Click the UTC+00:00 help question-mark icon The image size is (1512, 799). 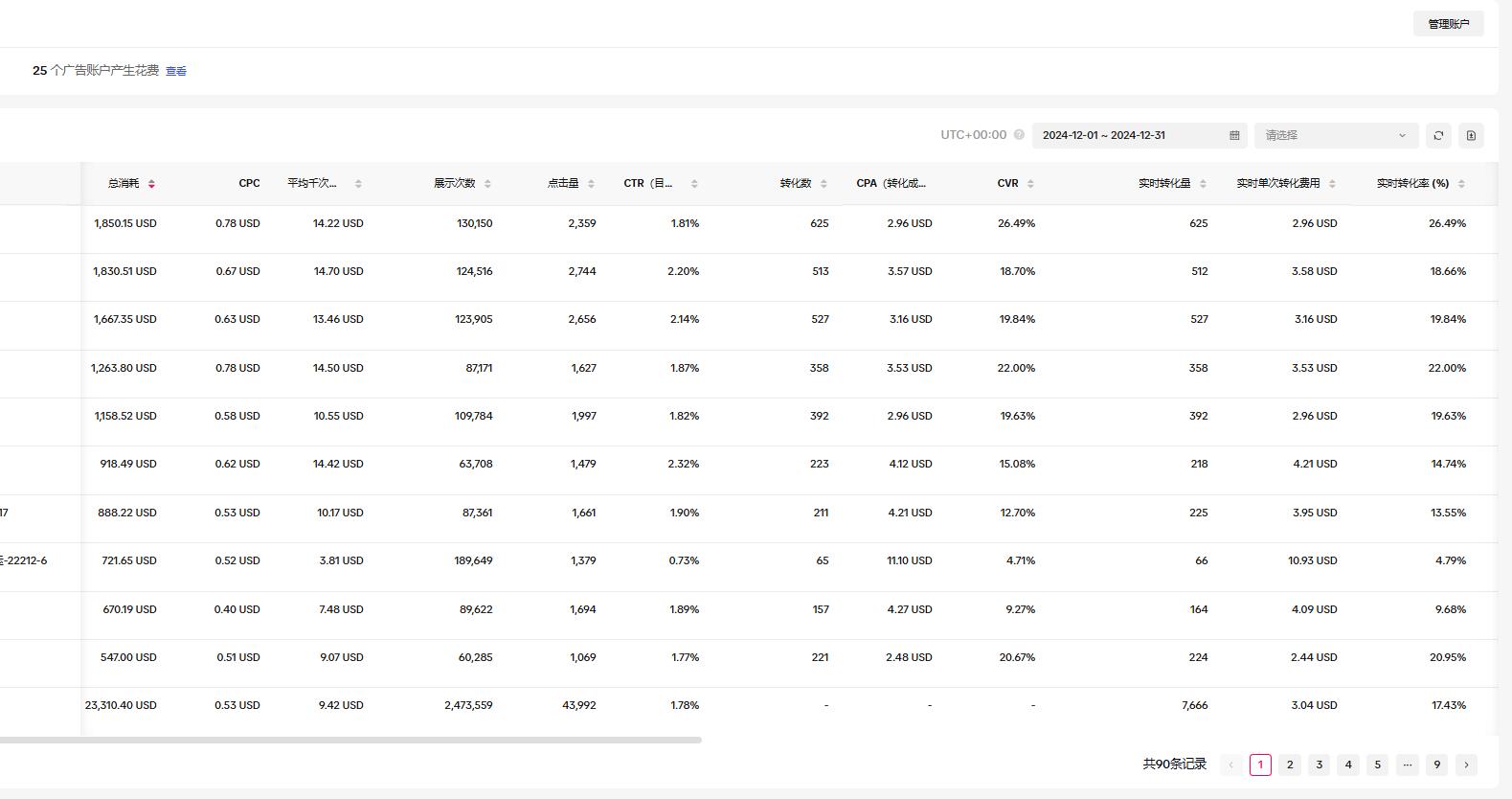point(1019,135)
